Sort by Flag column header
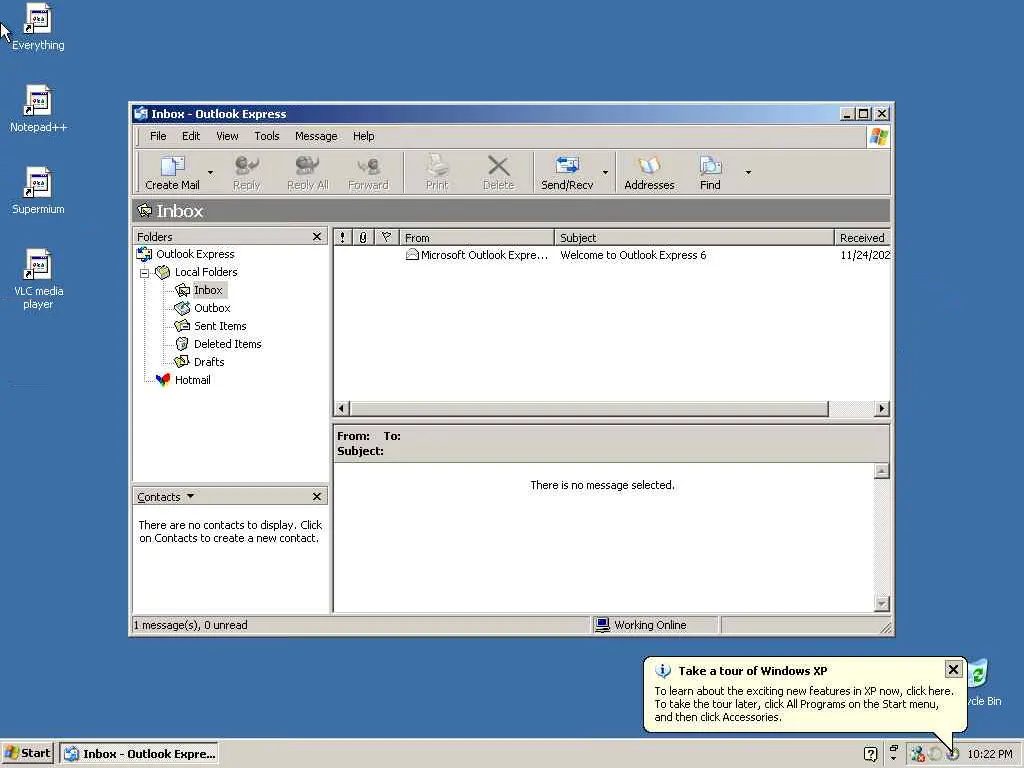Screen dimensions: 1024x768 click(x=387, y=238)
